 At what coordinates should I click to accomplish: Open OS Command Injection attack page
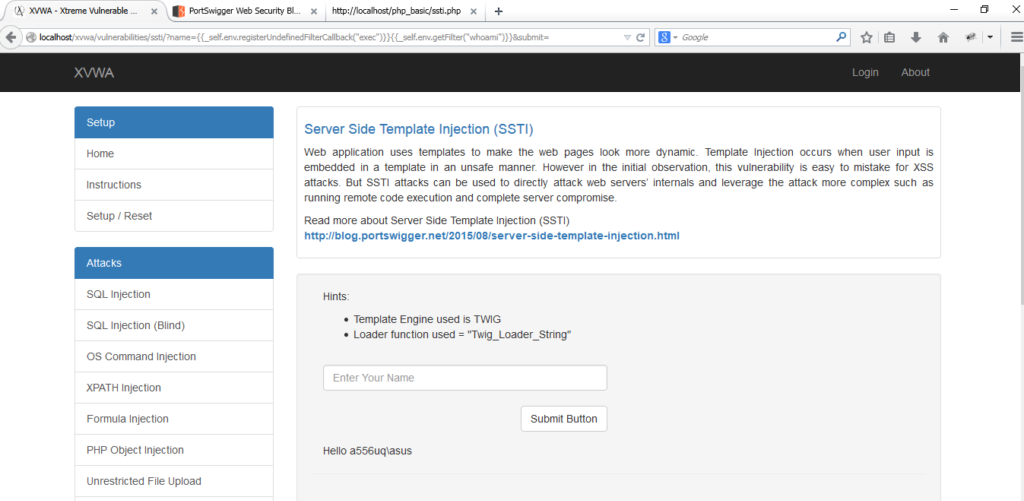[174, 357]
